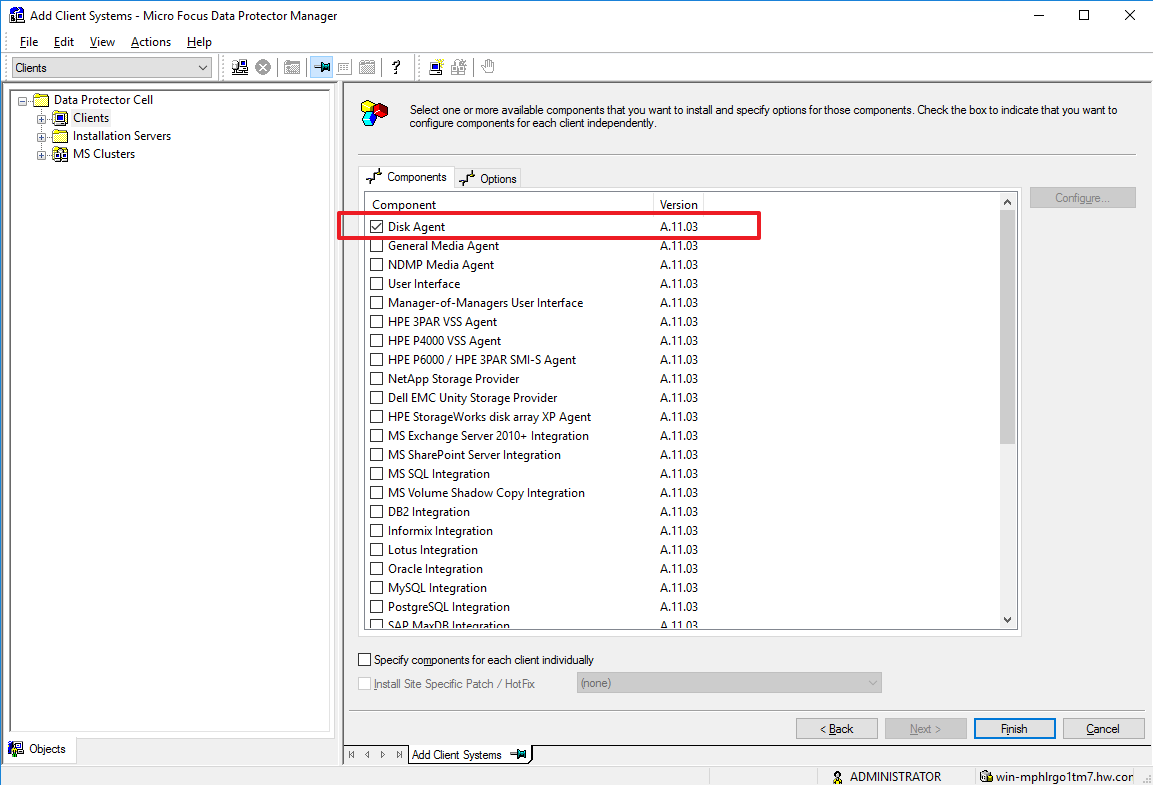Click the Data Protector app icon in title bar

click(16, 15)
